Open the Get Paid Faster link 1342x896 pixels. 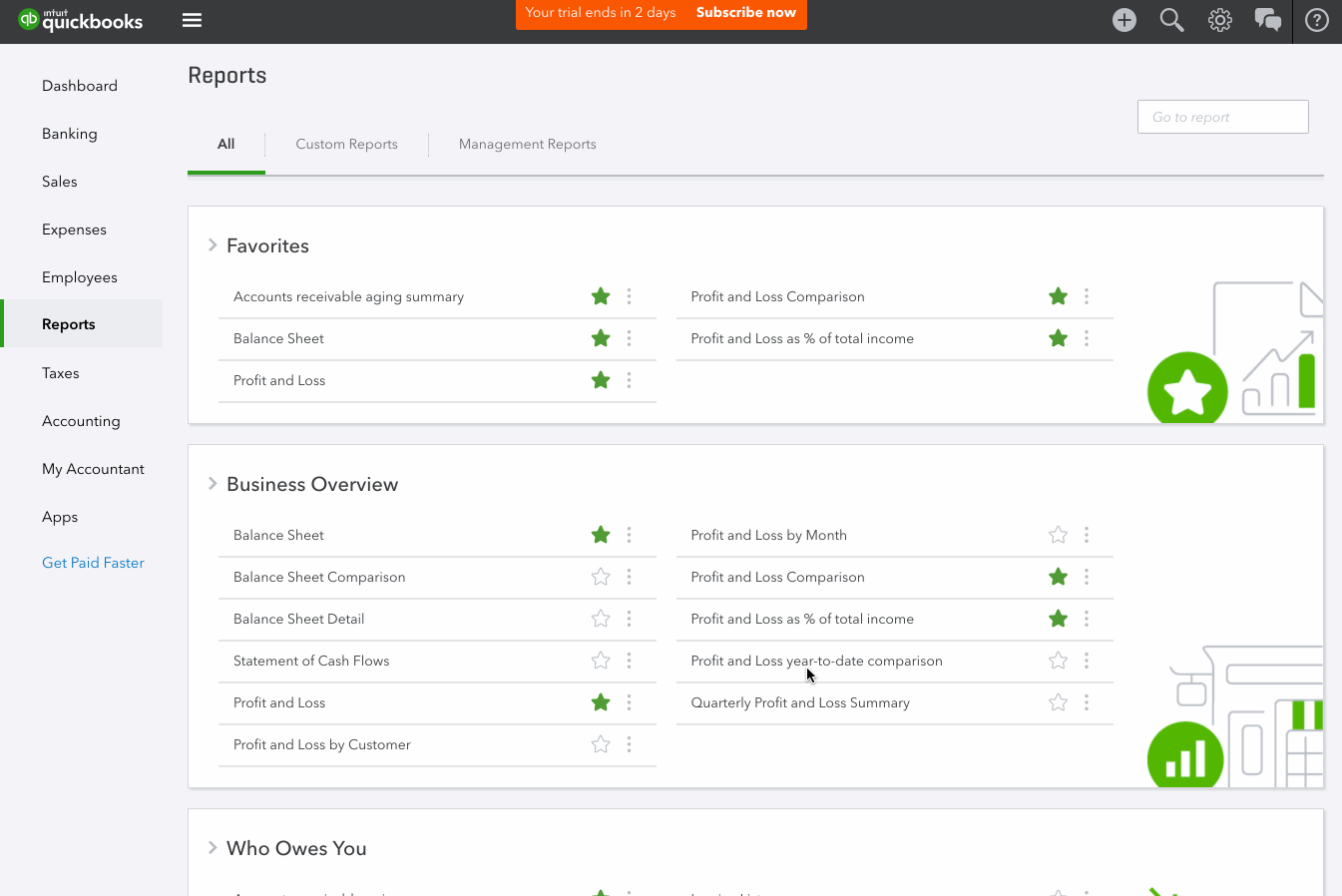pos(93,563)
